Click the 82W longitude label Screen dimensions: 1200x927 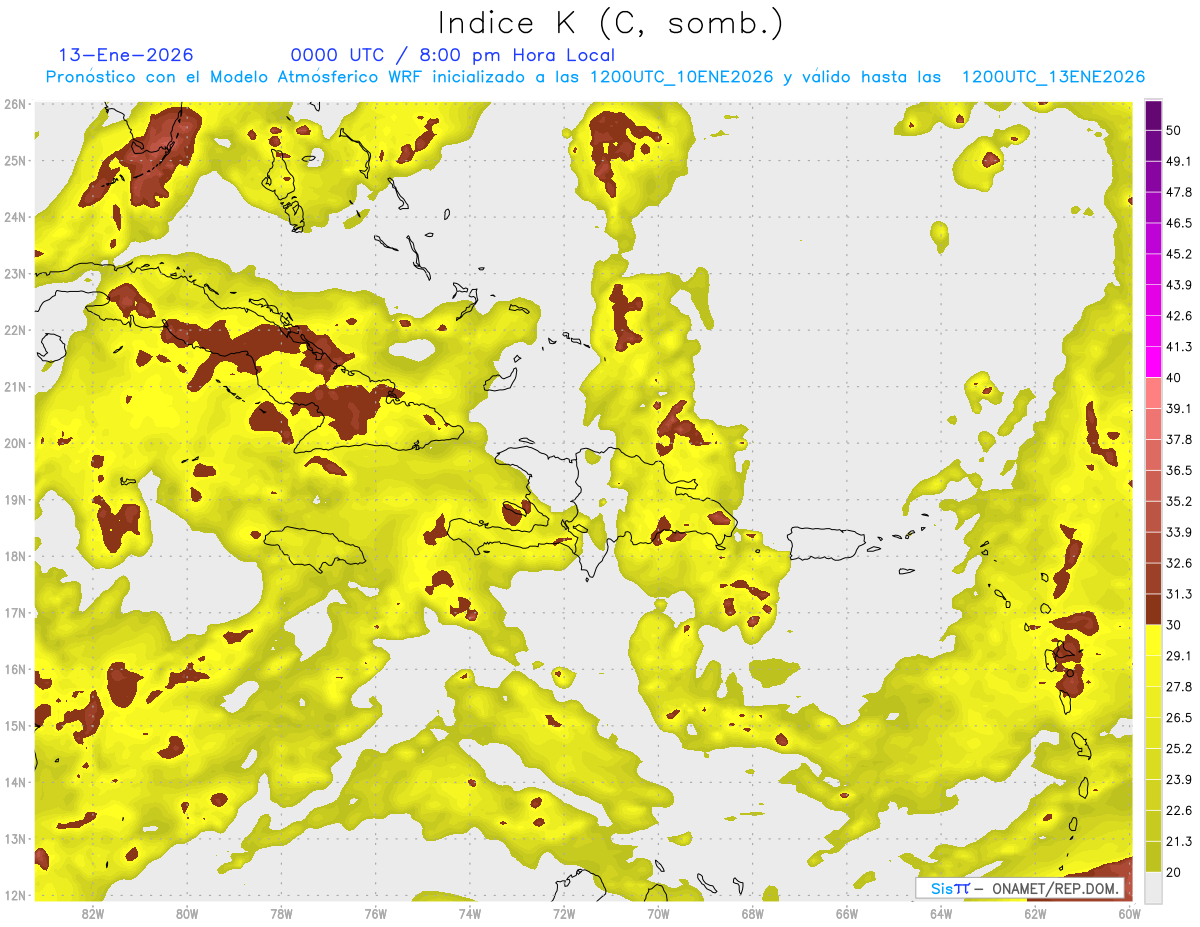(x=92, y=913)
